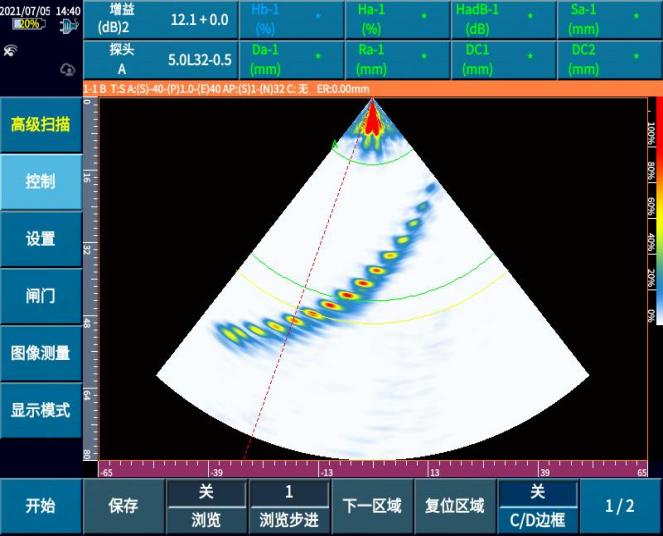The image size is (663, 536).
Task: Adjust the 浏览步进 (browse step) value
Action: (289, 506)
